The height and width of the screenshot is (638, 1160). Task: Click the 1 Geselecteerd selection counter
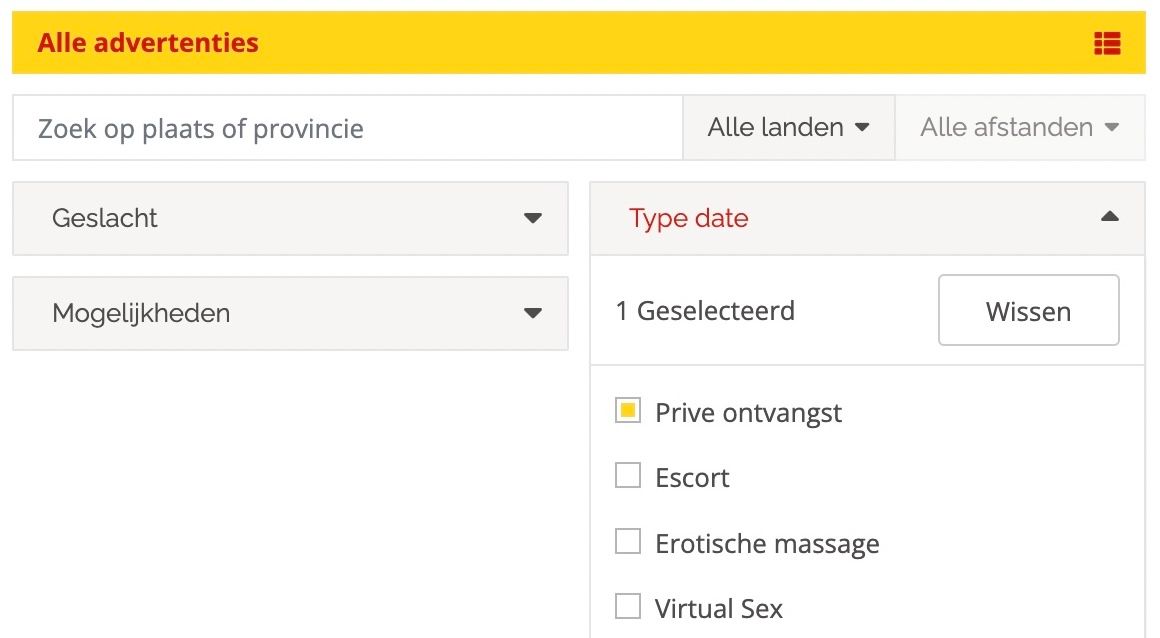click(x=705, y=311)
